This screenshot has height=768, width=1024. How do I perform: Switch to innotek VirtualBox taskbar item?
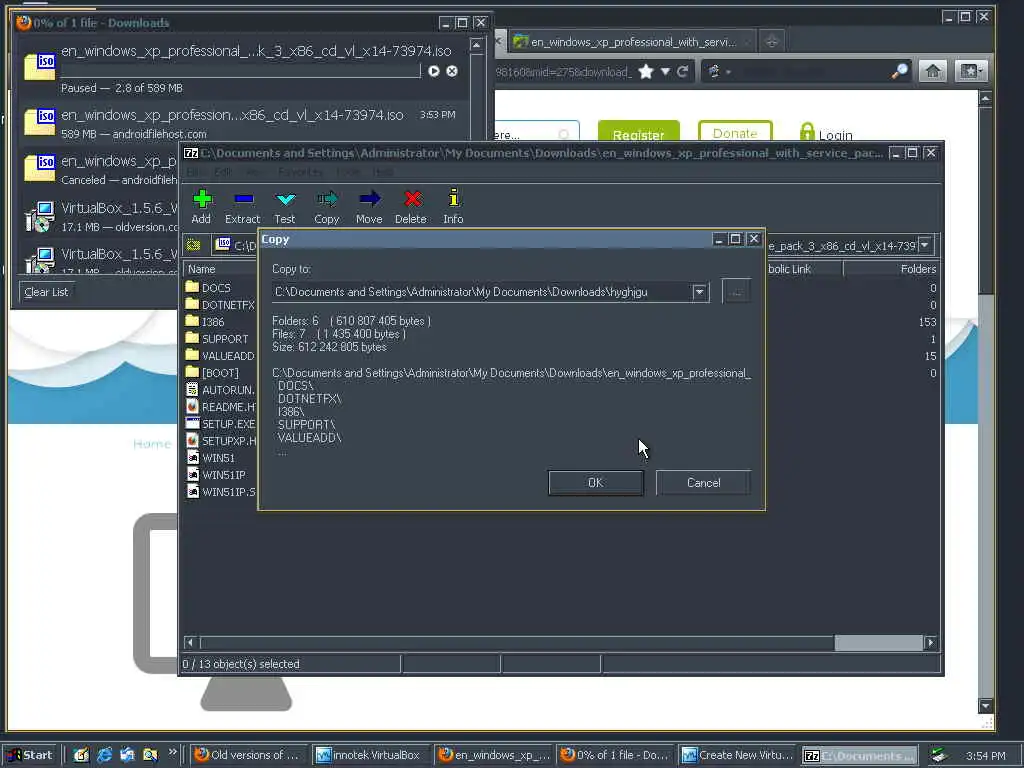click(x=370, y=755)
